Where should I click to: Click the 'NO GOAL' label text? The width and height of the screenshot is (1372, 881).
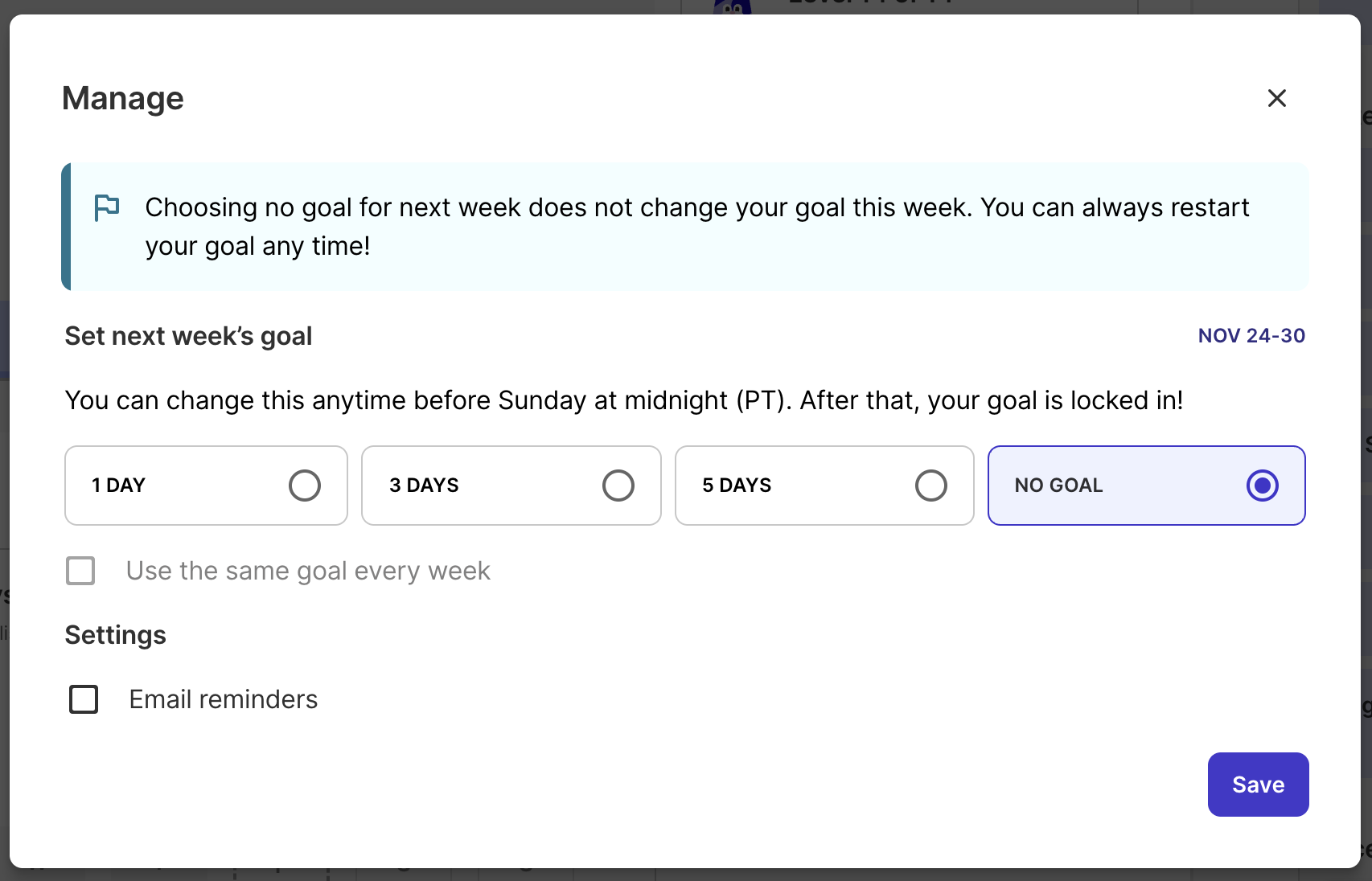pos(1058,486)
